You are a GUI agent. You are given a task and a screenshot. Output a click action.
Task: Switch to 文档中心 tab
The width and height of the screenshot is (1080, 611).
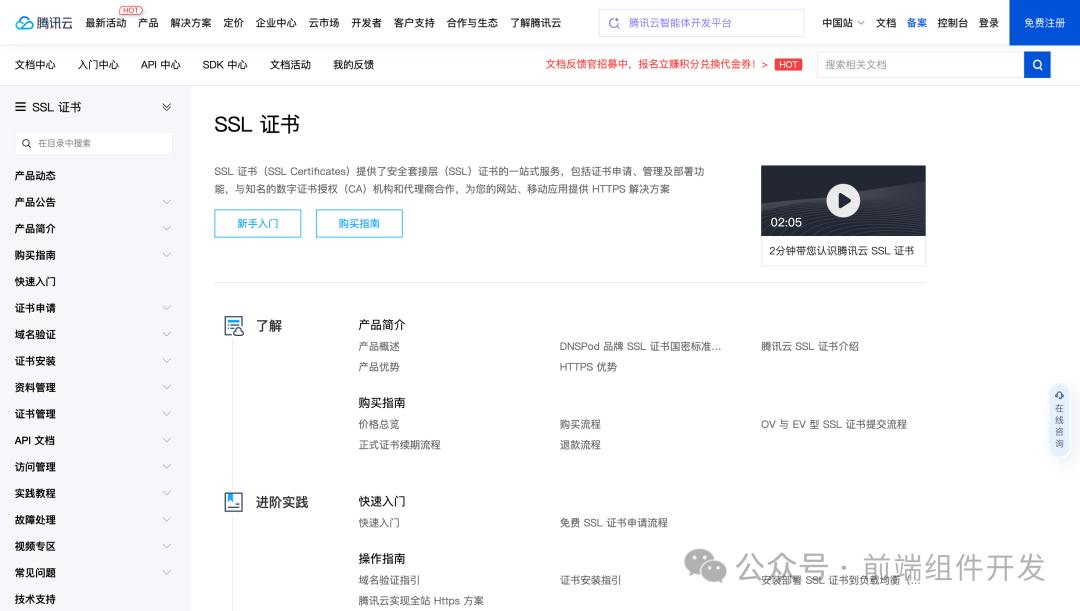35,65
